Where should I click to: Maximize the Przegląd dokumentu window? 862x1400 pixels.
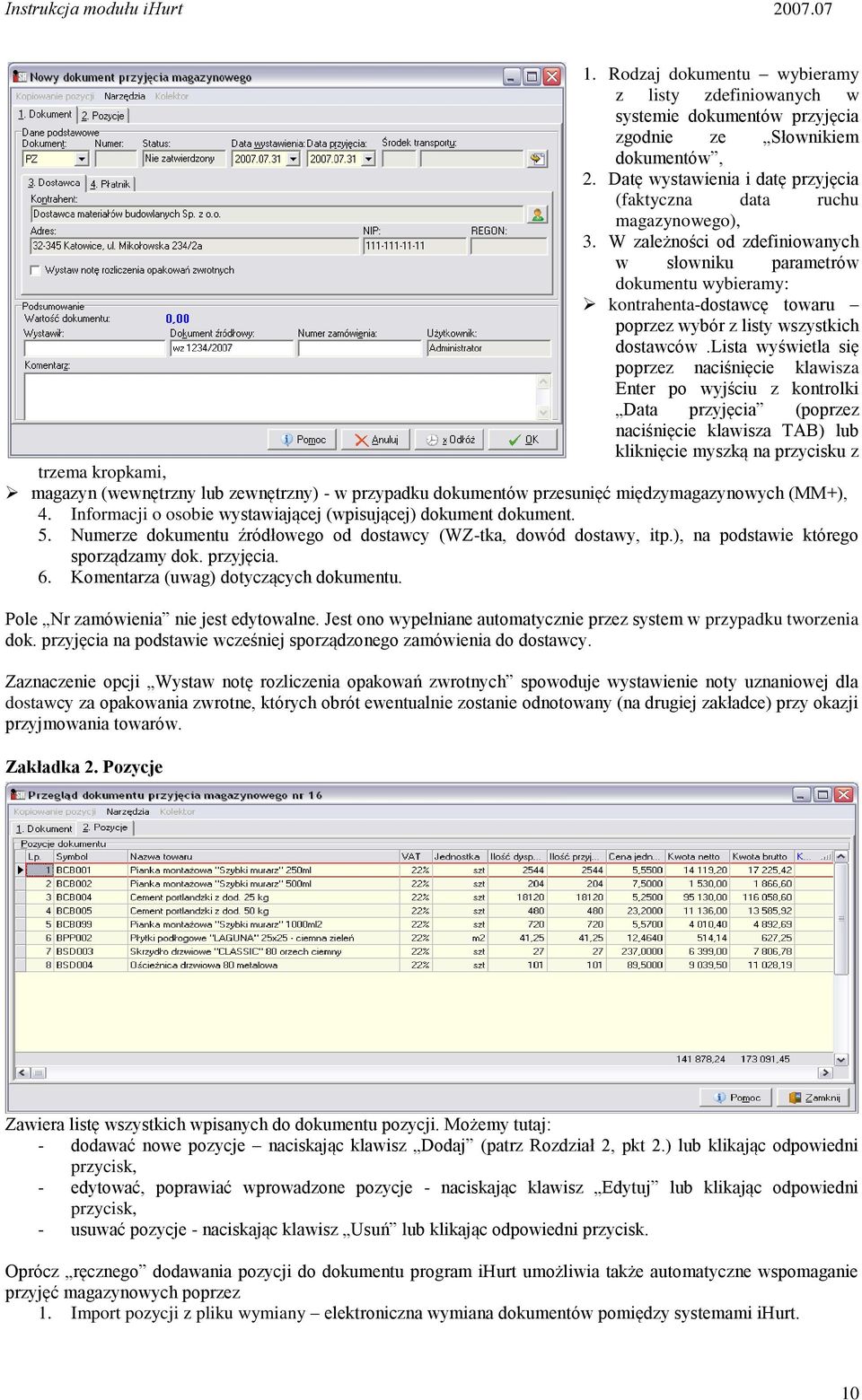click(x=822, y=795)
